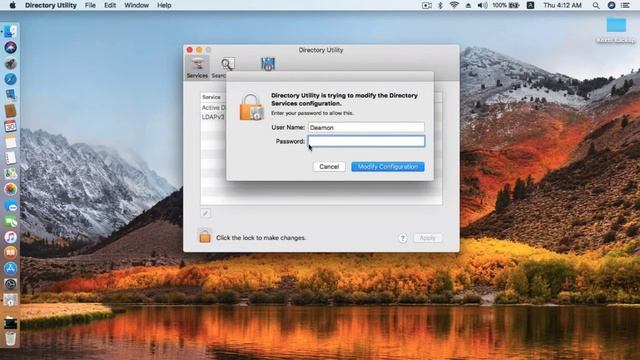This screenshot has width=640, height=360.
Task: Open App Store from the Dock
Action: (11, 269)
